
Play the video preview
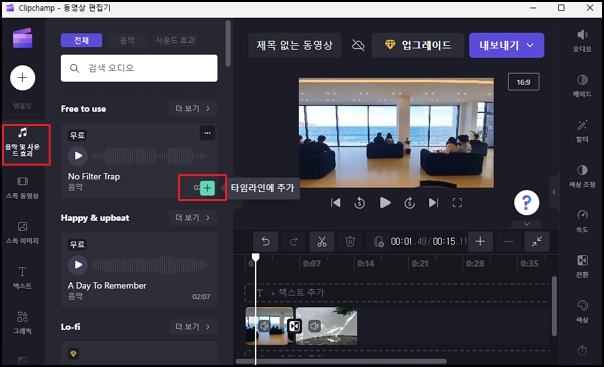pyautogui.click(x=385, y=203)
